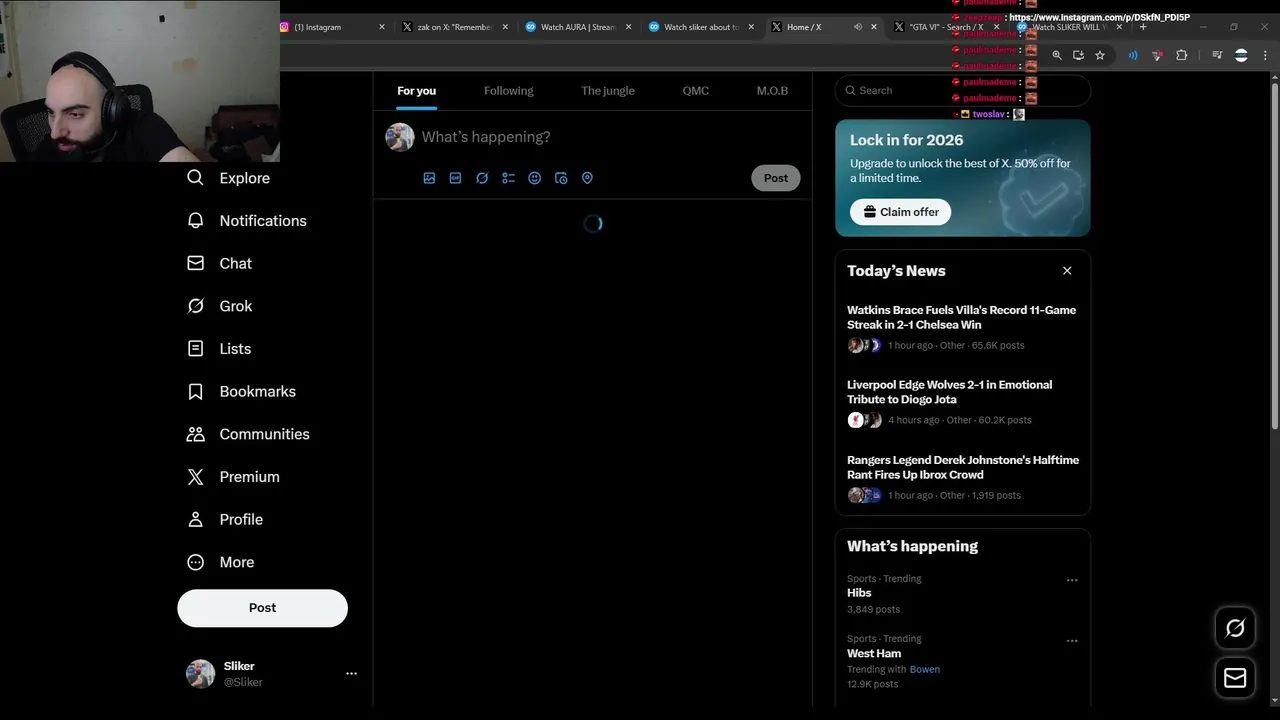Click the Sliker account avatar at bottom left
Image resolution: width=1280 pixels, height=720 pixels.
[x=201, y=674]
